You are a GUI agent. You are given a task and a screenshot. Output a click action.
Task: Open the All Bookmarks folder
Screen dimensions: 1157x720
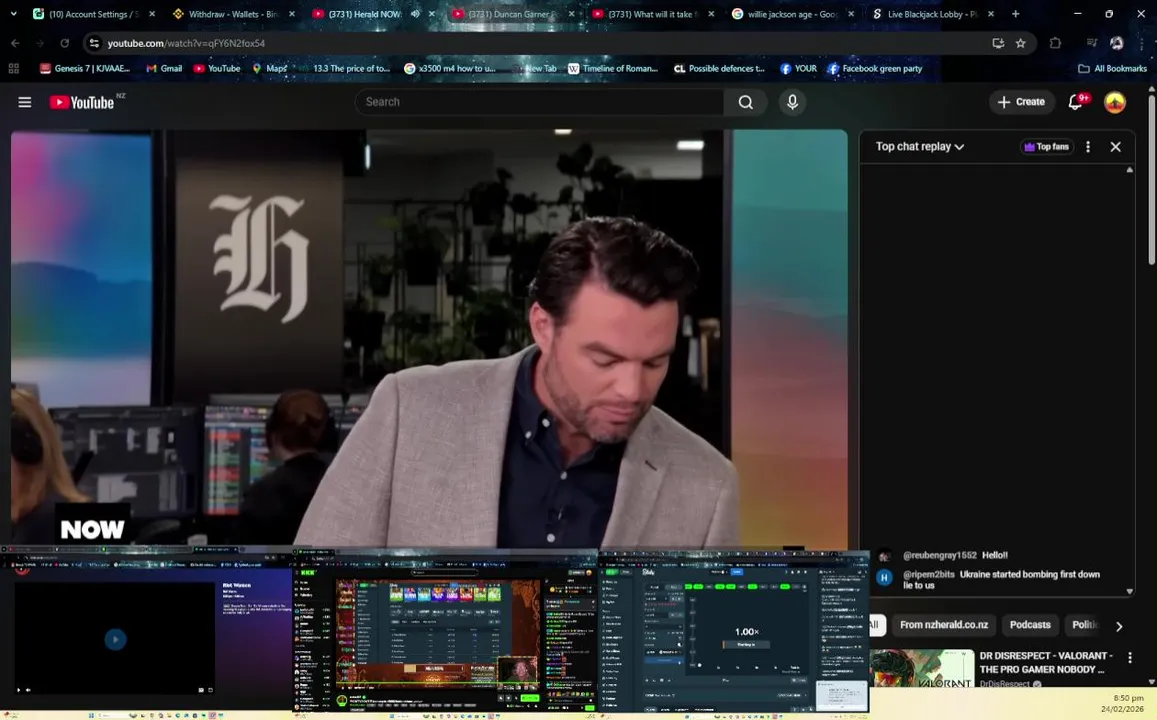(x=1113, y=69)
